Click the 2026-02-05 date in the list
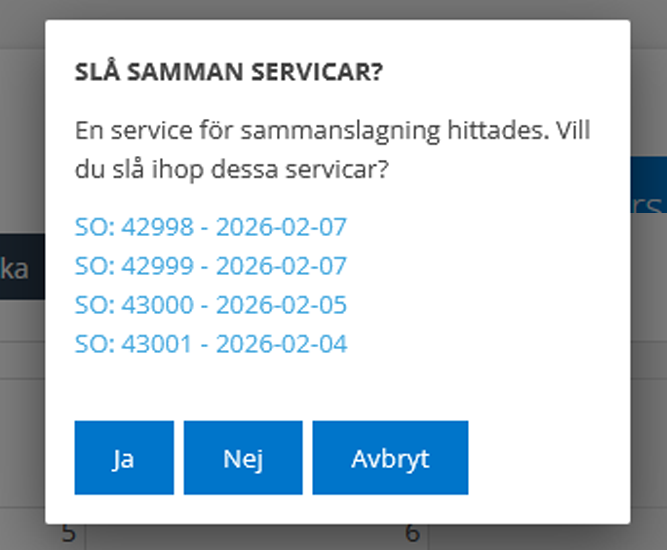The width and height of the screenshot is (667, 550). tap(281, 305)
